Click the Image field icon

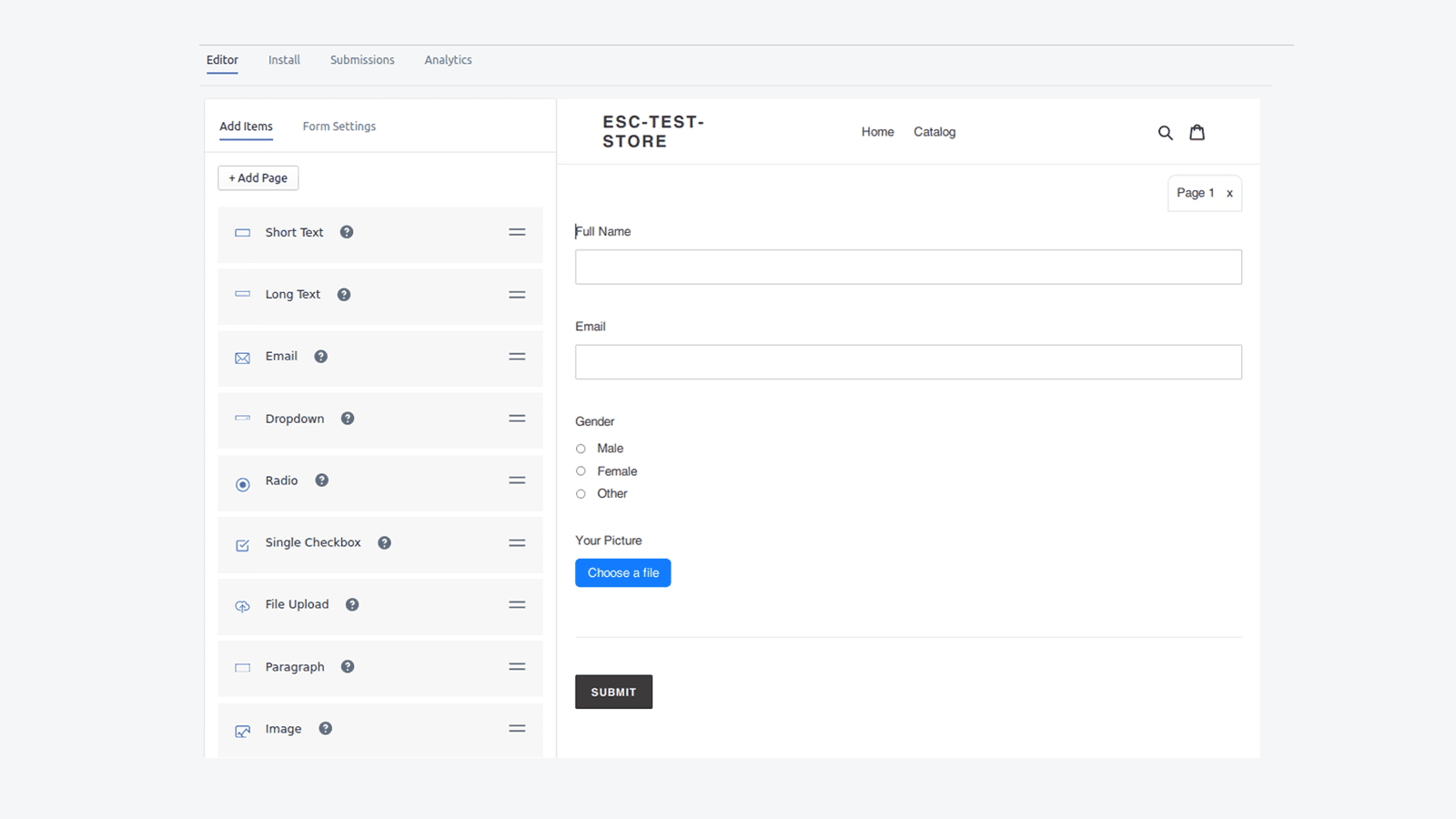tap(242, 731)
